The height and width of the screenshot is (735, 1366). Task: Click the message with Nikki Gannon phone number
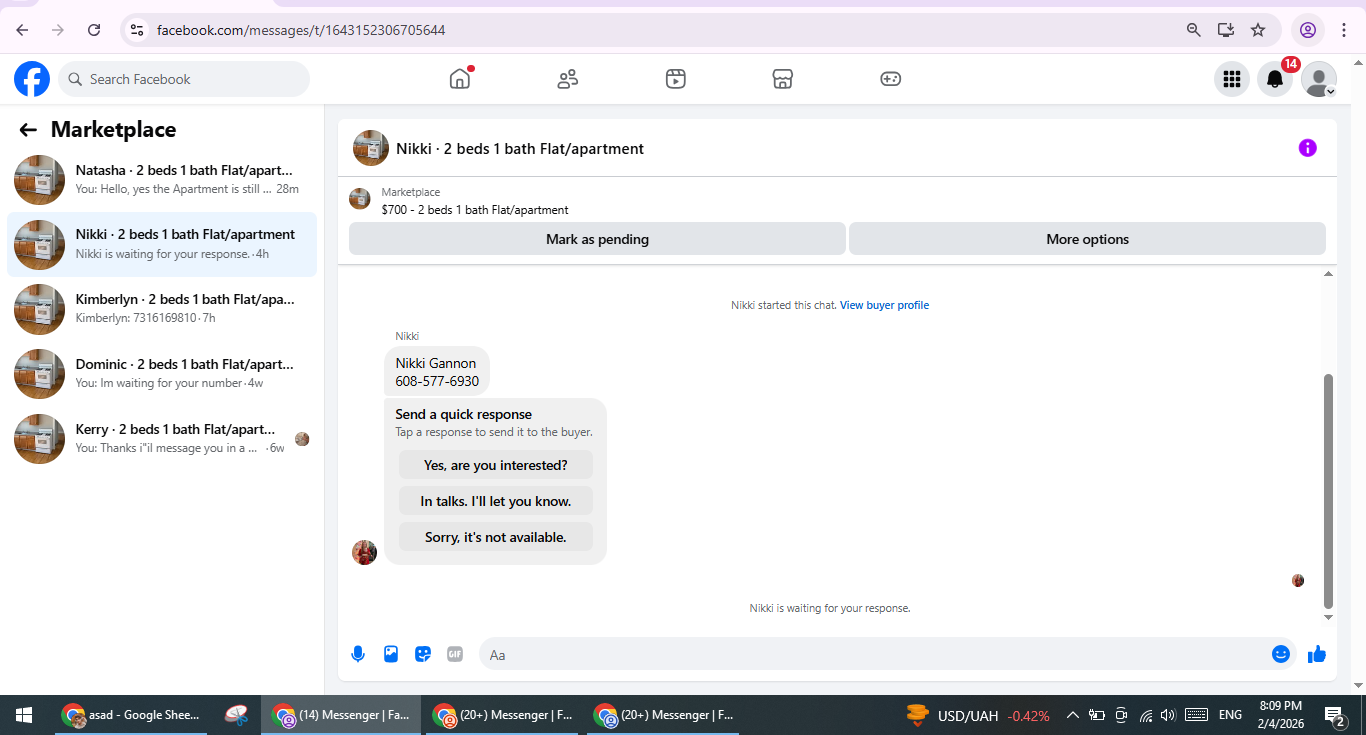click(x=437, y=372)
